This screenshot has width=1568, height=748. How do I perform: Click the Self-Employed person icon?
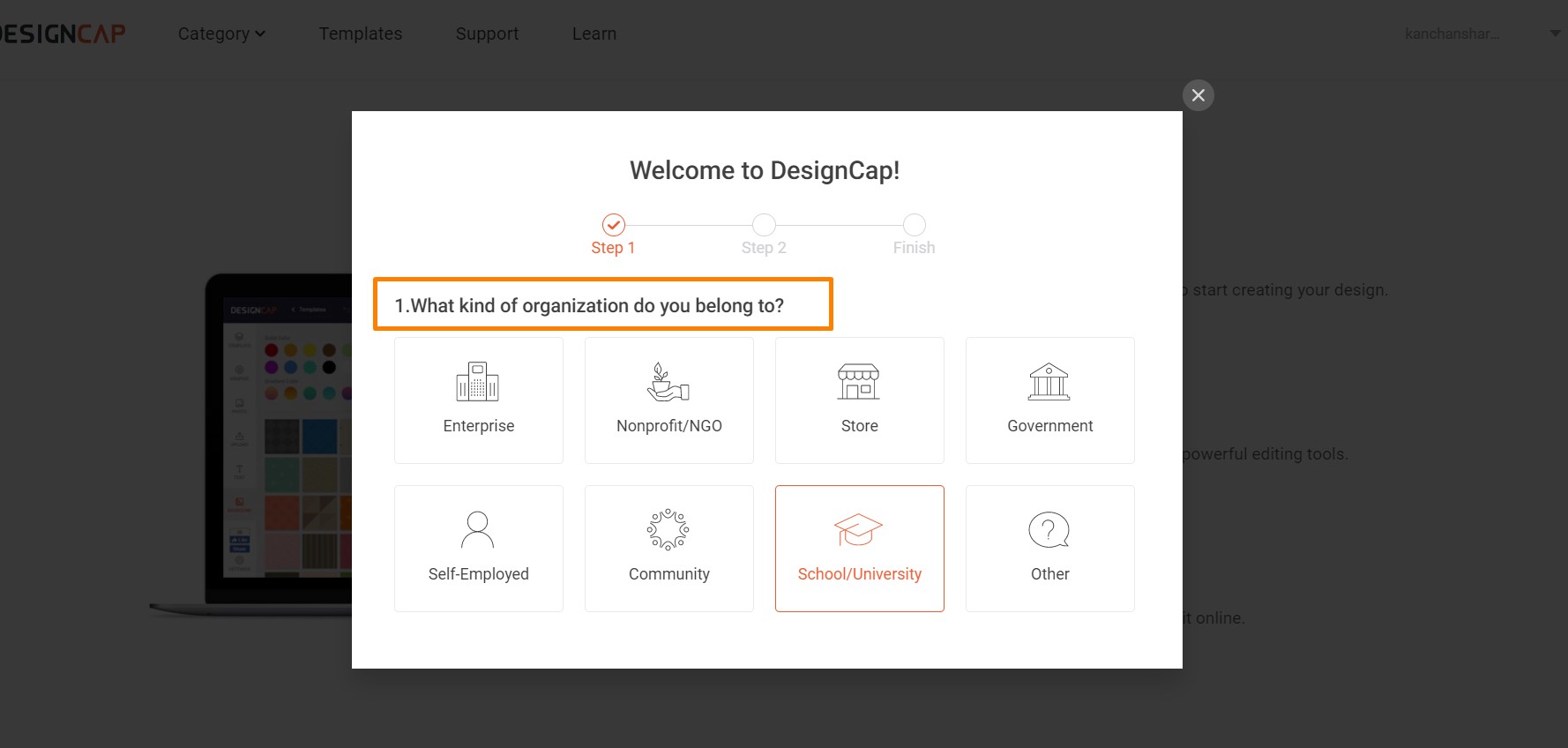477,529
